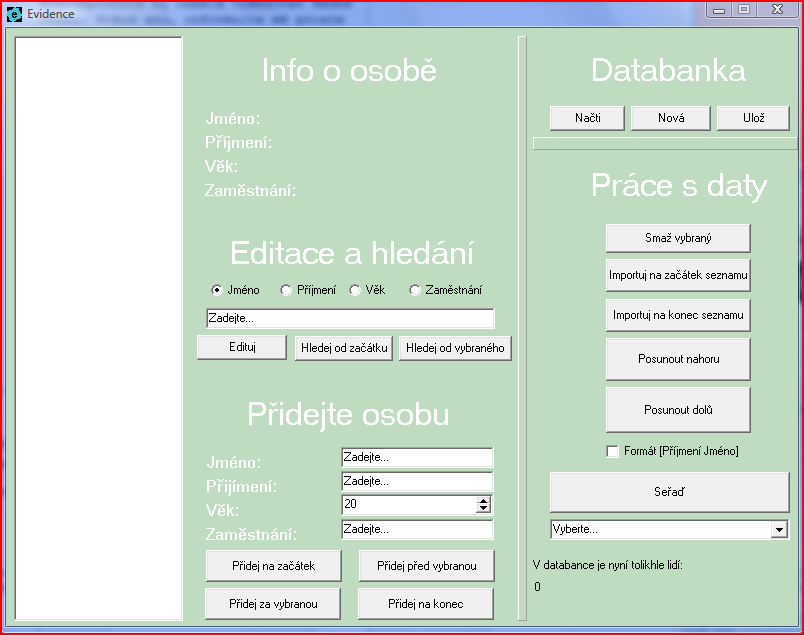Open the Vyberte... sort dropdown
The width and height of the screenshot is (804, 635).
pos(779,529)
